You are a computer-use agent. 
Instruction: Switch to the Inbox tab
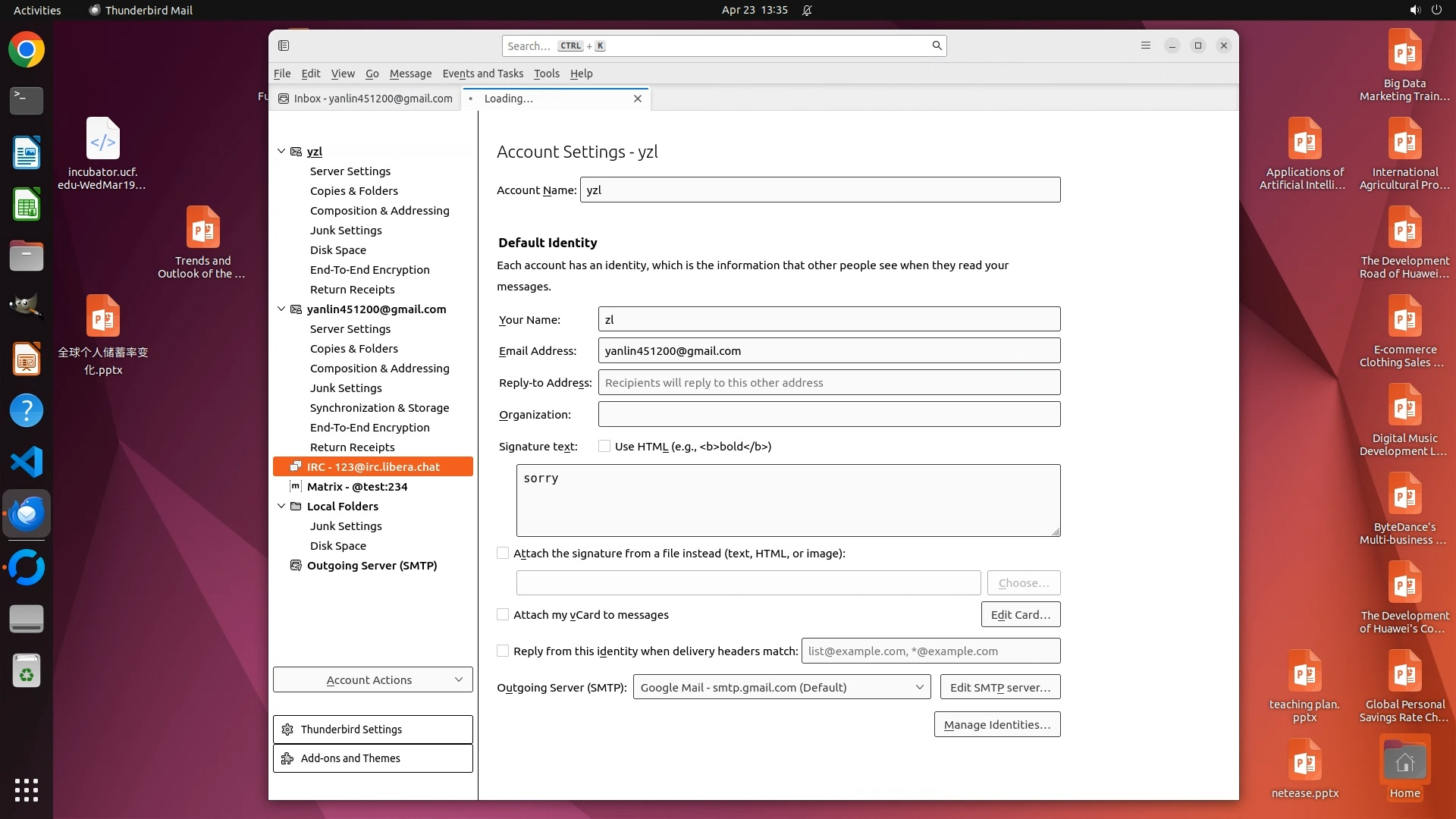(x=366, y=99)
